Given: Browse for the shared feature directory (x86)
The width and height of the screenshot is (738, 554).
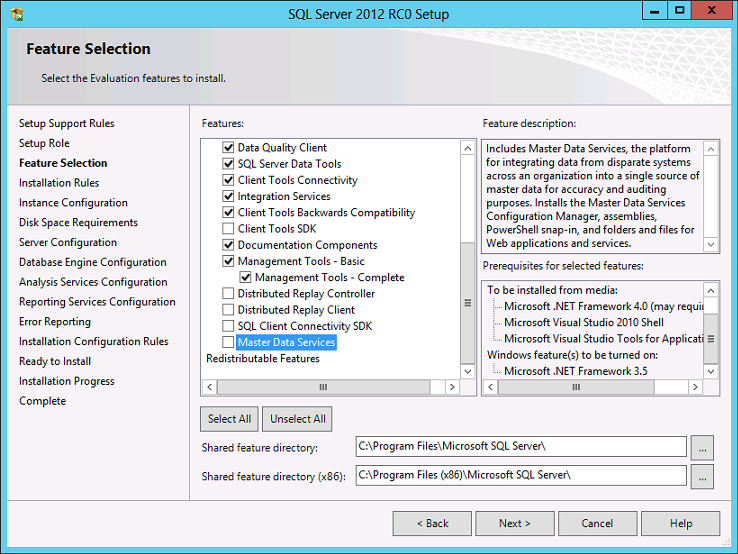Looking at the screenshot, I should point(702,476).
